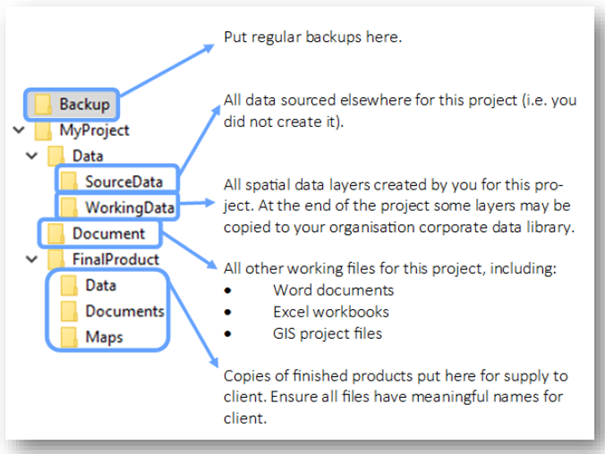
Task: Click the Maps folder icon
Action: click(69, 337)
